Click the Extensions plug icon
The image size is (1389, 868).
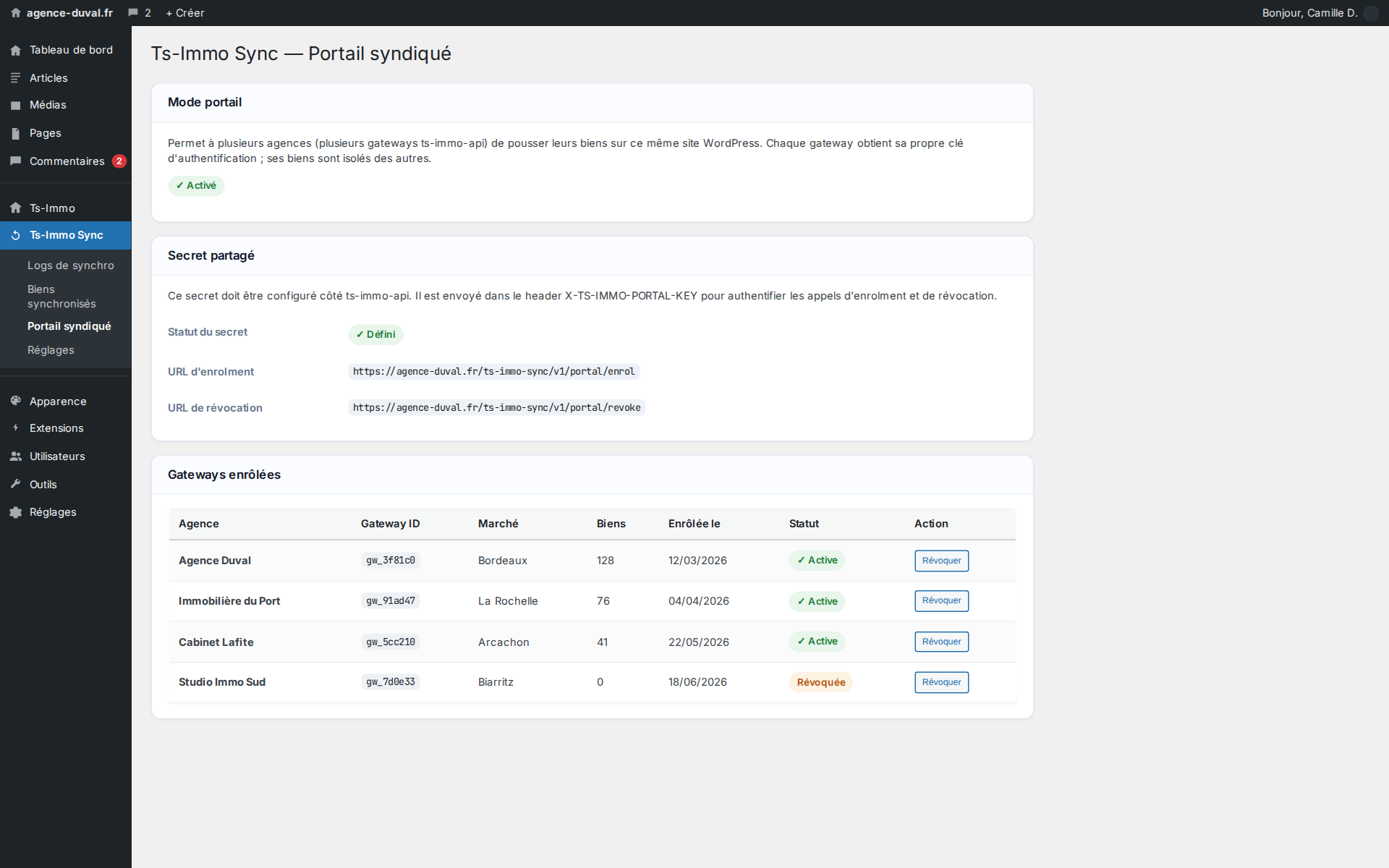coord(16,428)
